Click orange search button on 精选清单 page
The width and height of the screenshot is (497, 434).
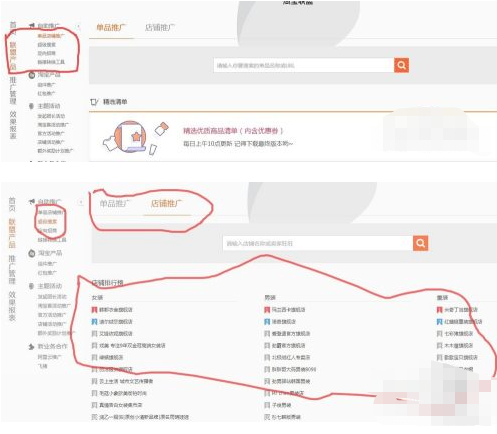[401, 65]
